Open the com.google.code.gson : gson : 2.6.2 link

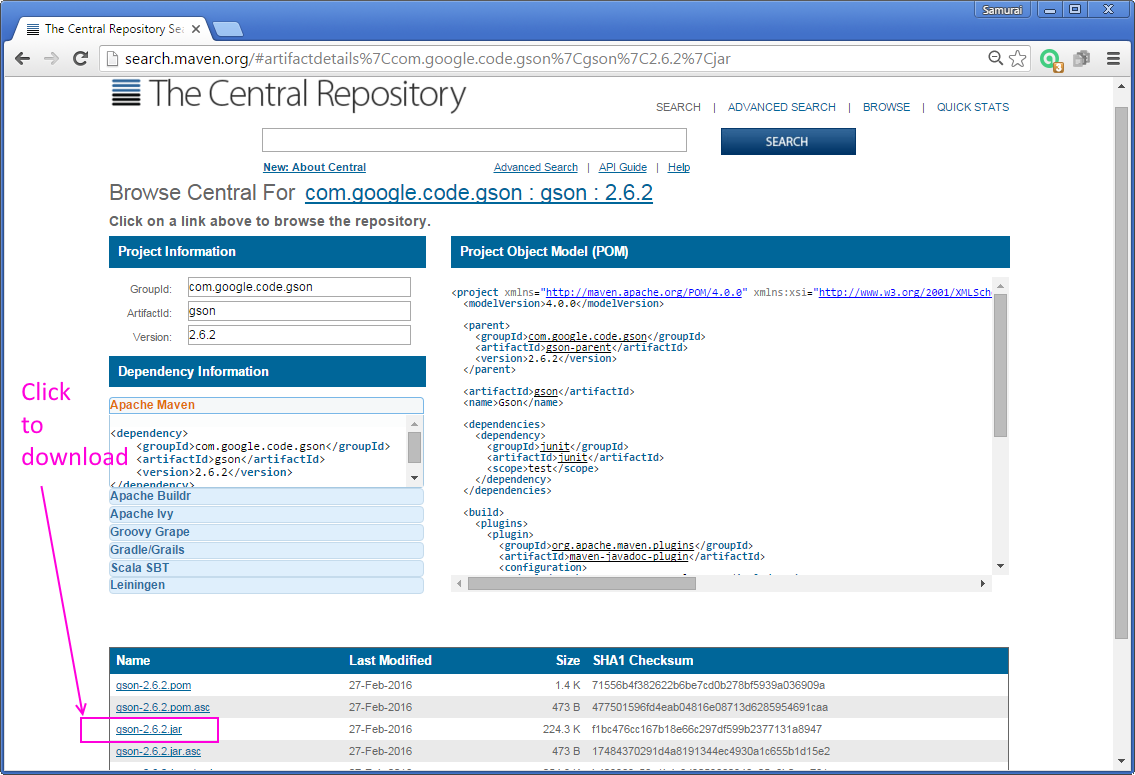click(478, 193)
